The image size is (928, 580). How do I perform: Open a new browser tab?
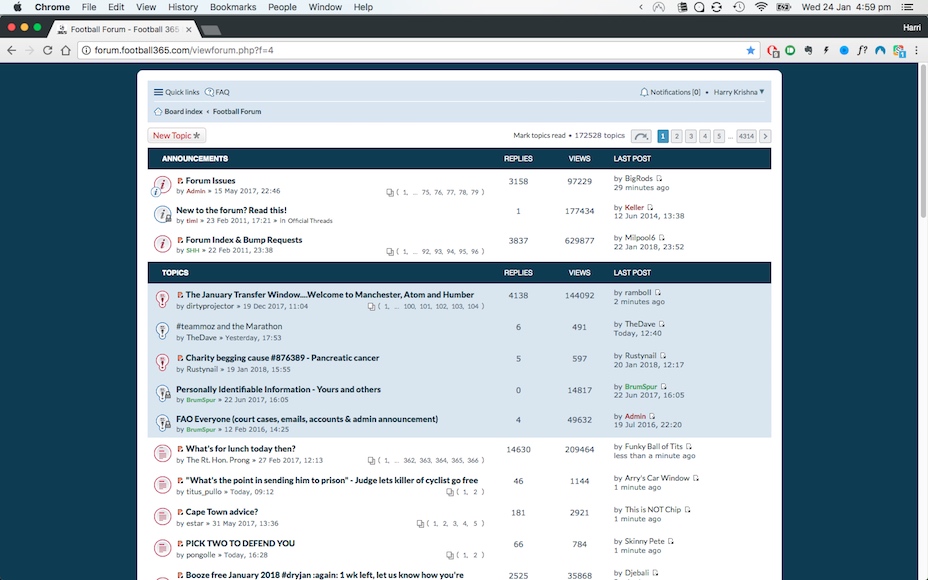point(211,30)
